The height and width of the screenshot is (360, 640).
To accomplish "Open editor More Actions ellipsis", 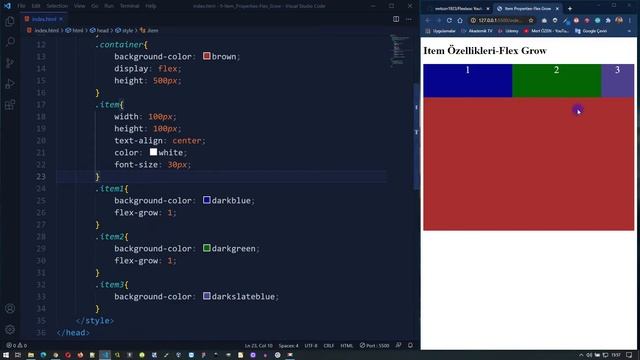I will 409,19.
